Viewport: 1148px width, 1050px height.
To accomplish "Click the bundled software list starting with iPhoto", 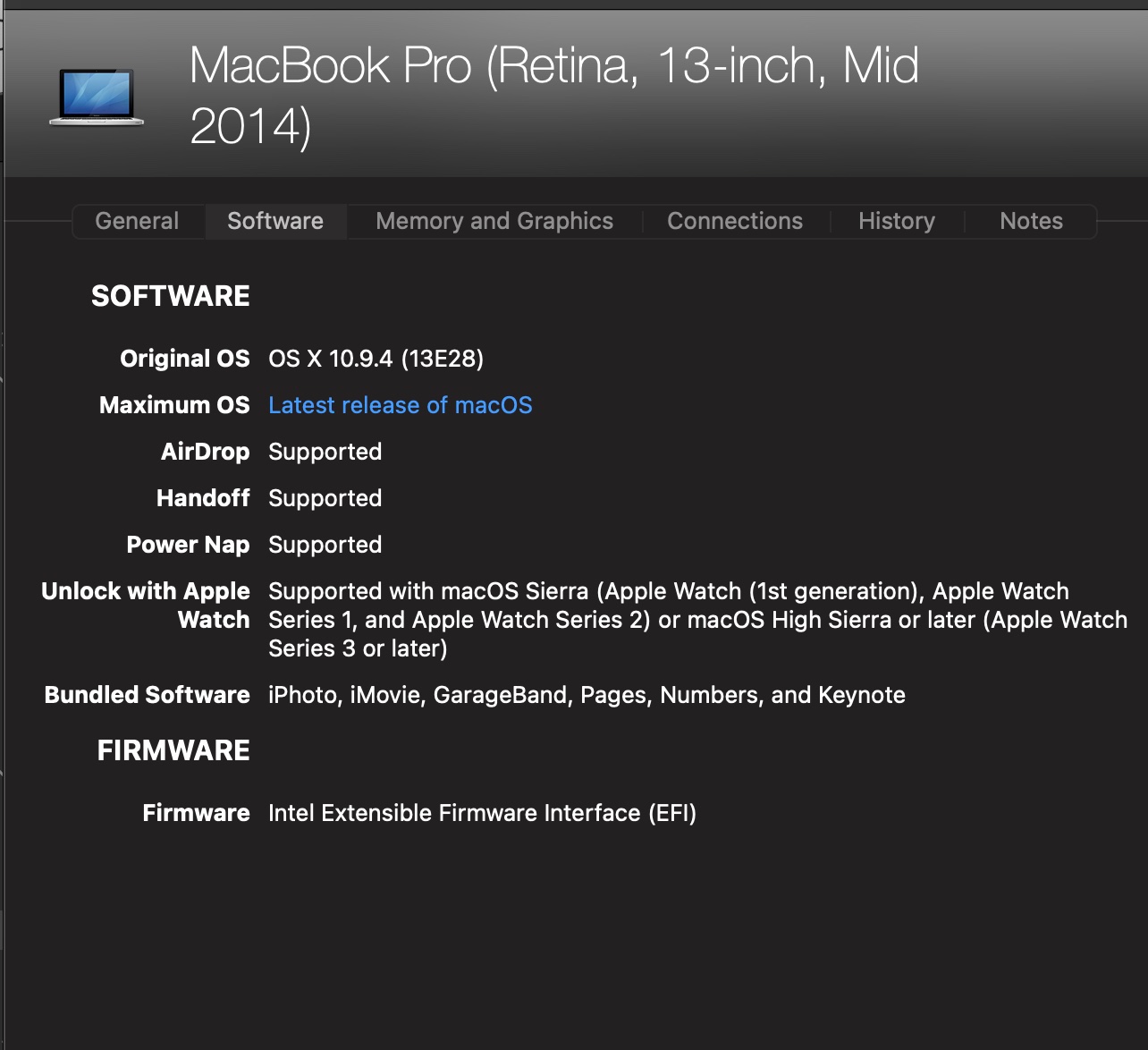I will [587, 695].
